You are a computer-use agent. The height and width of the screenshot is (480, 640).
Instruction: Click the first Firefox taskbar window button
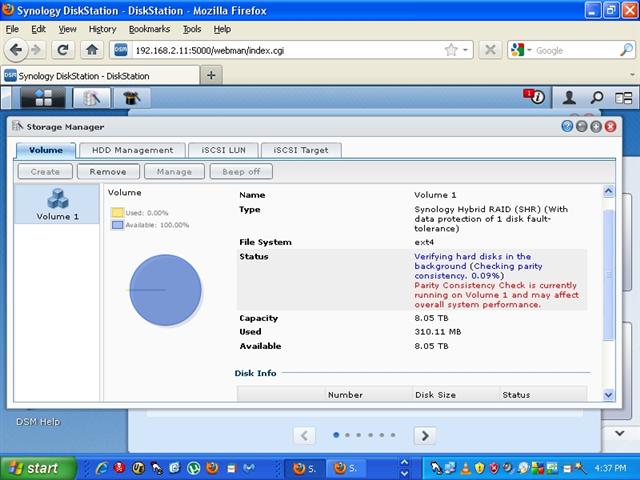click(304, 468)
